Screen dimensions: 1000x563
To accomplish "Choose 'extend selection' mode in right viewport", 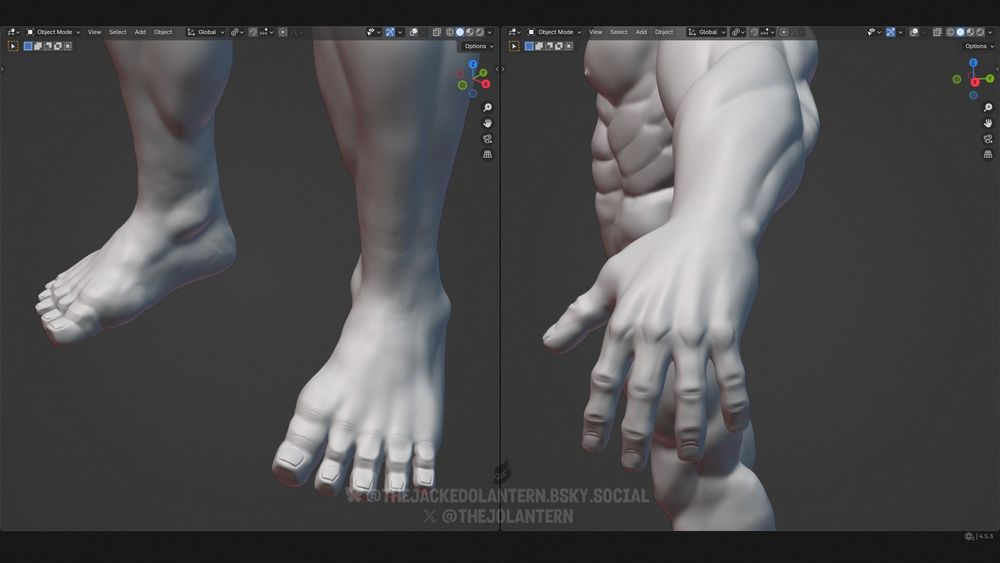I will click(x=539, y=46).
